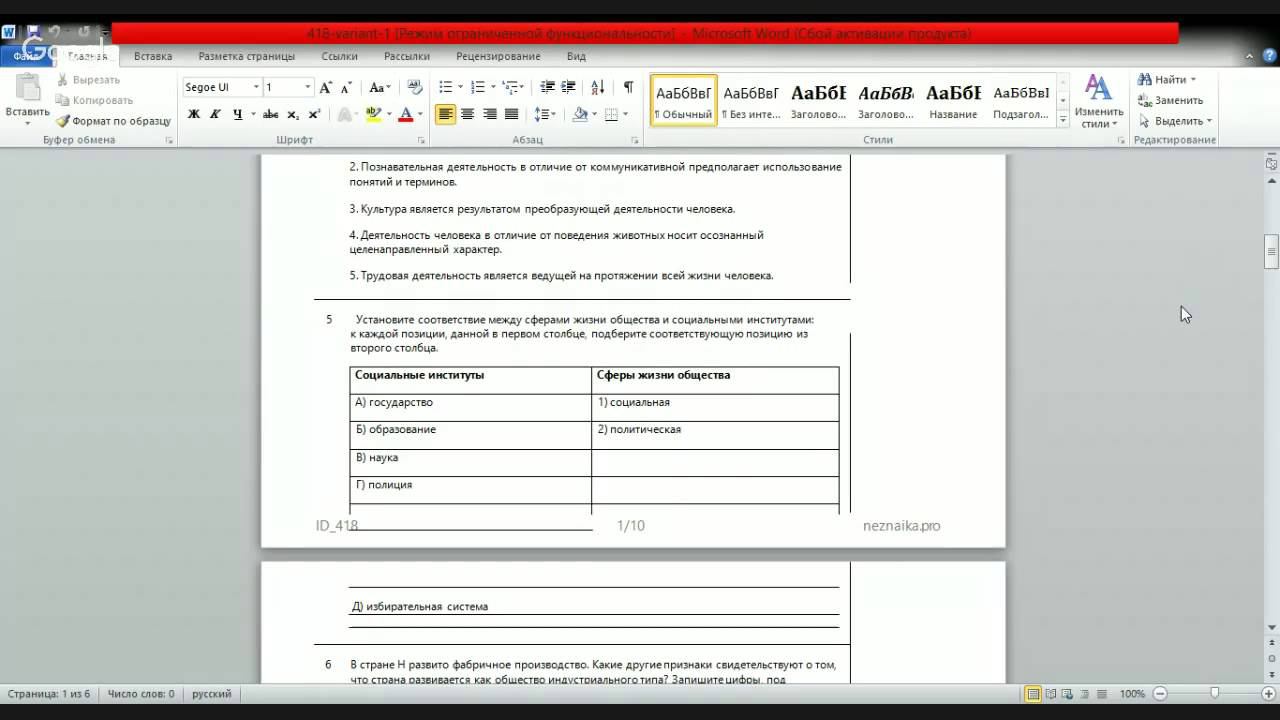
Task: Click the decrease indent icon
Action: point(547,87)
